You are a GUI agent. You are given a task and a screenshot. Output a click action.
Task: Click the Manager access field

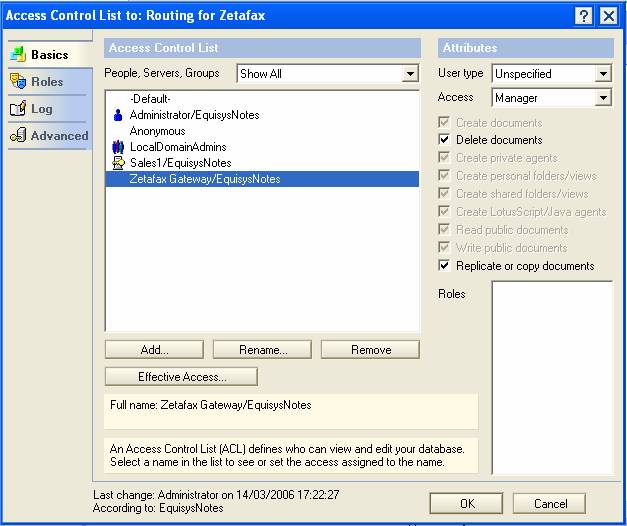(x=551, y=98)
